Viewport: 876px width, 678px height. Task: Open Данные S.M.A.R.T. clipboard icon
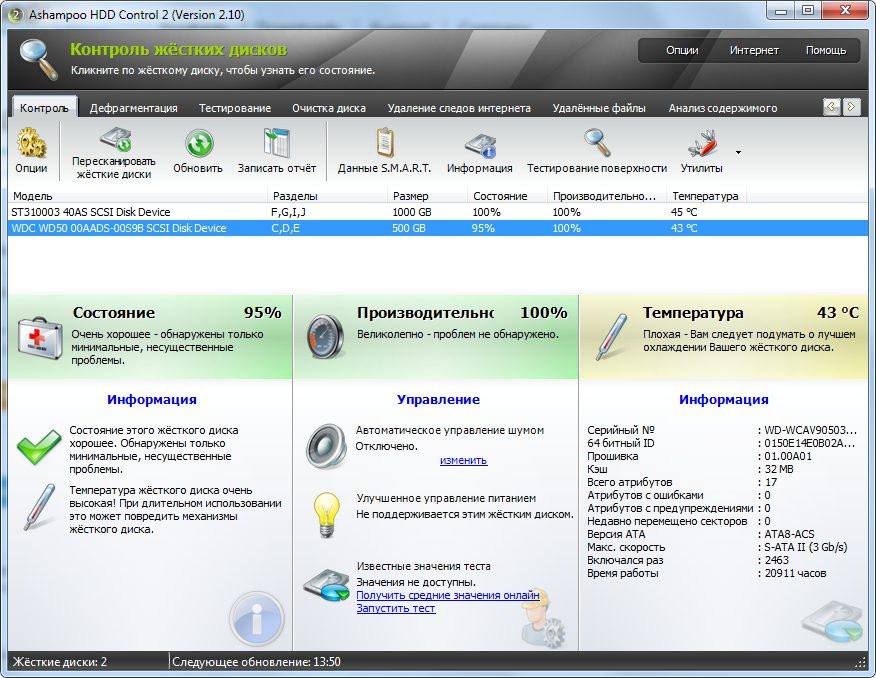pyautogui.click(x=385, y=143)
